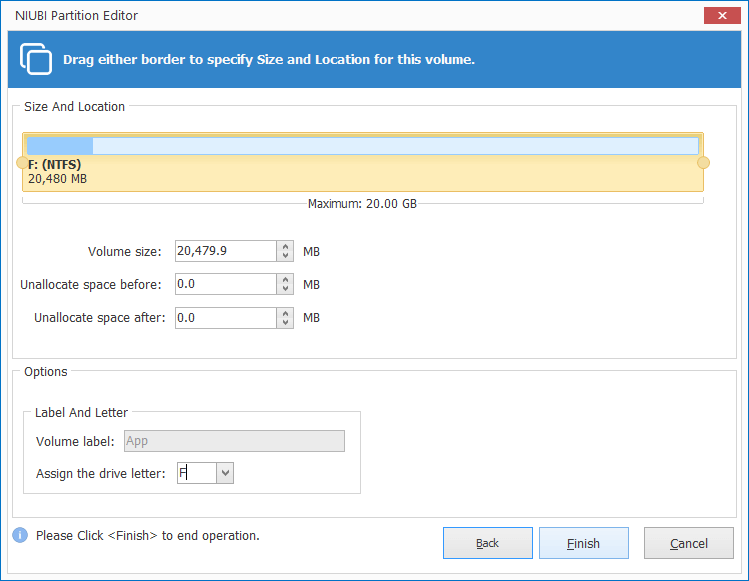Screen dimensions: 749x581
Task: Go to previous step with Back
Action: [488, 543]
